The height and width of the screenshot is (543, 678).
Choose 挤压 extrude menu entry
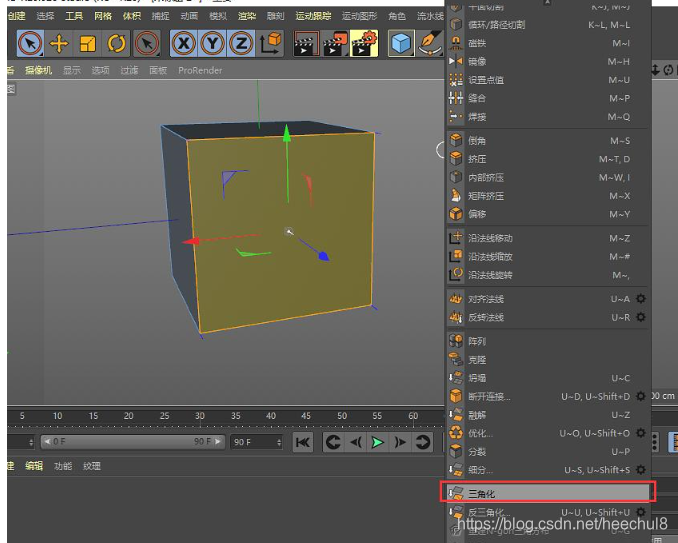[548, 159]
